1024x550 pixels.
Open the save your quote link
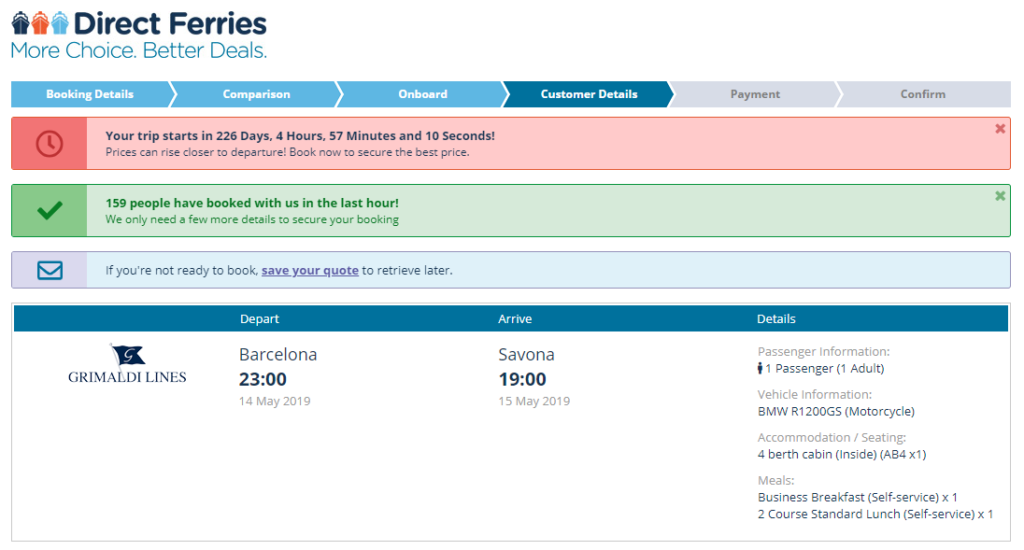point(310,270)
